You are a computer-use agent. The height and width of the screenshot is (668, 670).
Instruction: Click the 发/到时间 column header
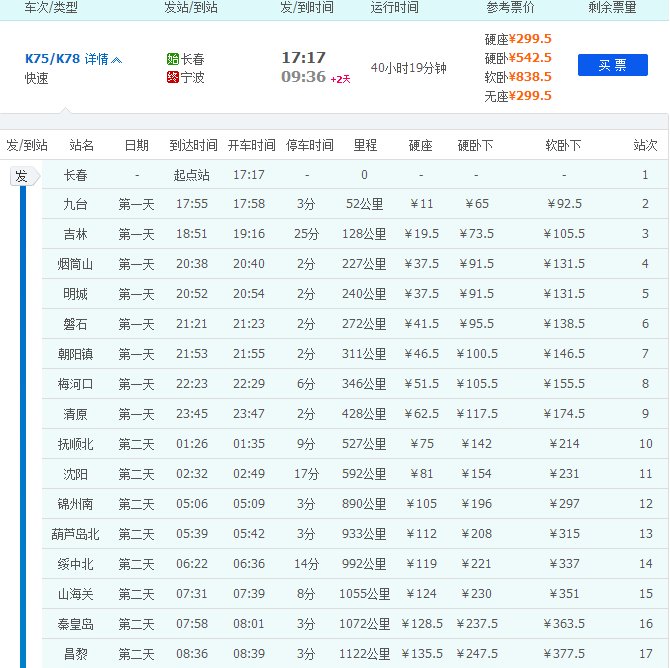pos(306,7)
